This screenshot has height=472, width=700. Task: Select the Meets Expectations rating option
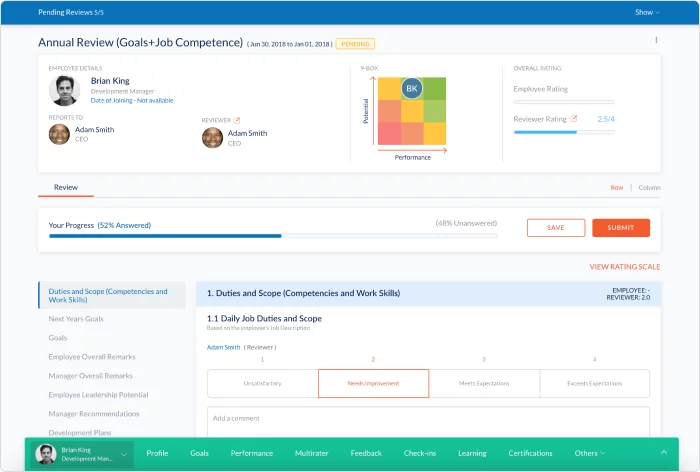(484, 383)
